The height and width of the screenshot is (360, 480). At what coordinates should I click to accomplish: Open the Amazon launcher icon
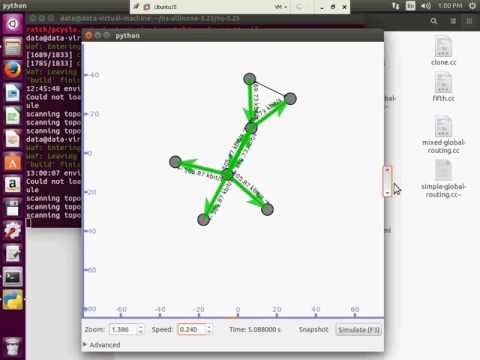pos(13,184)
